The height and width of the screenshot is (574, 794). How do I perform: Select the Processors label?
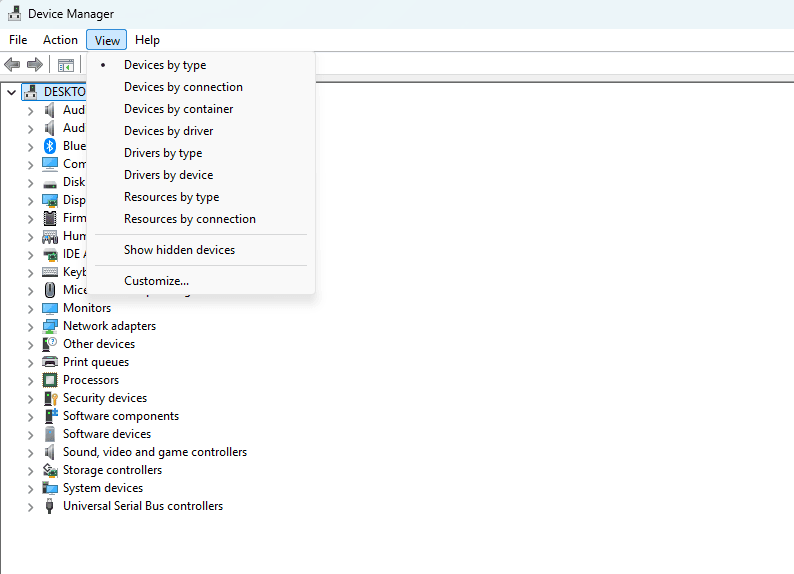pyautogui.click(x=91, y=380)
